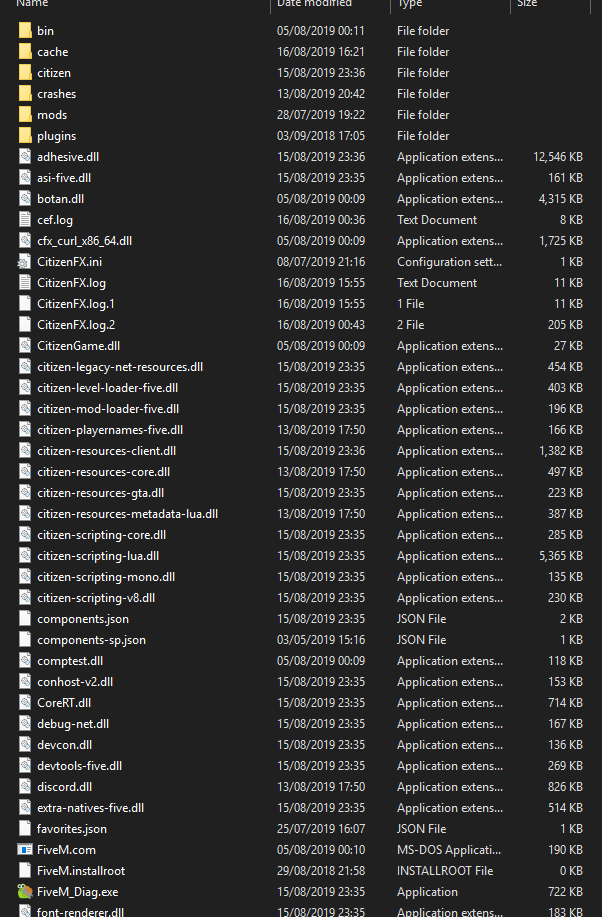The image size is (602, 917).
Task: Select the CitizenFX.log text document icon
Action: pos(25,283)
